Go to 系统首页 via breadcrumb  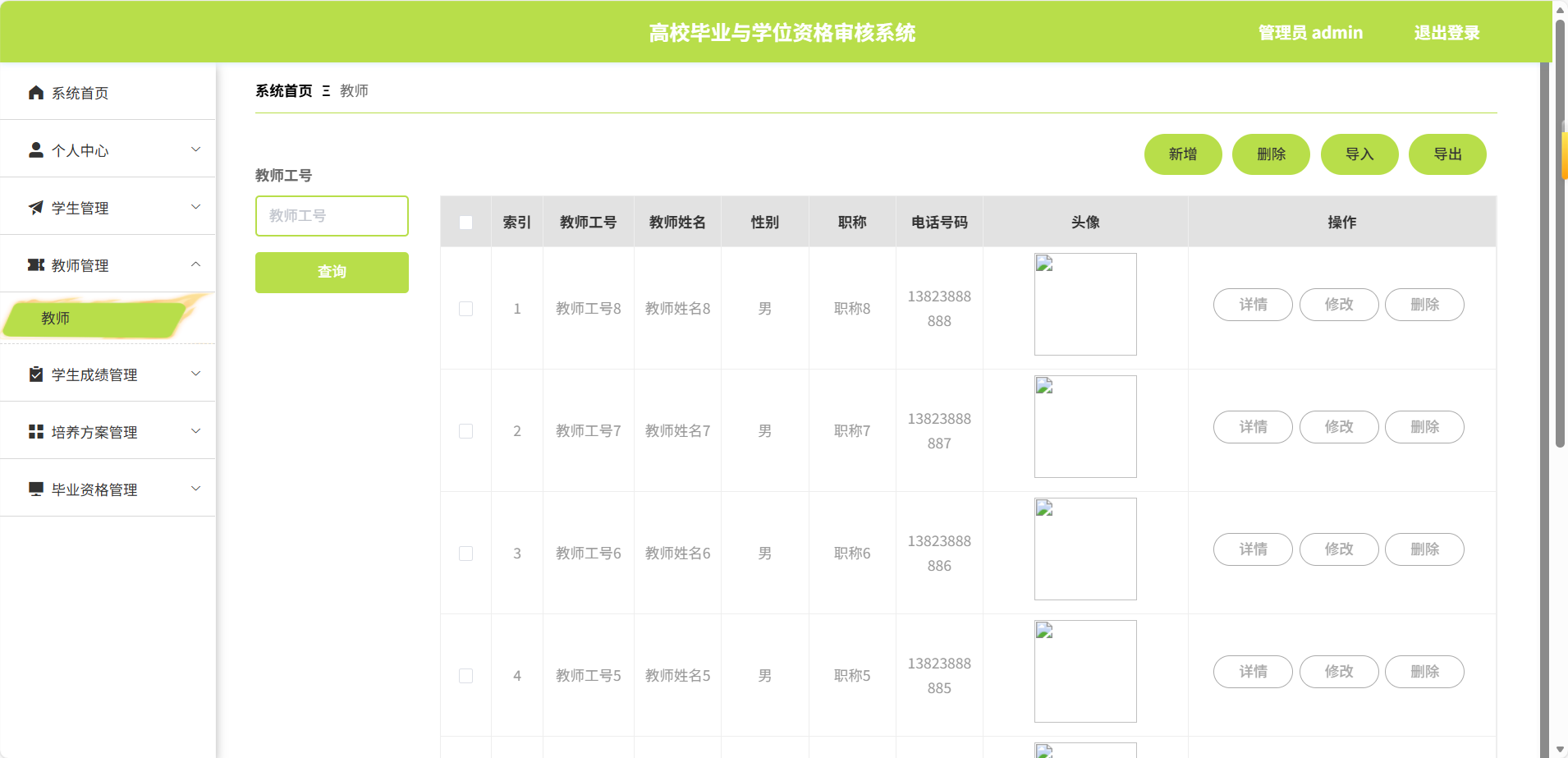pyautogui.click(x=283, y=91)
